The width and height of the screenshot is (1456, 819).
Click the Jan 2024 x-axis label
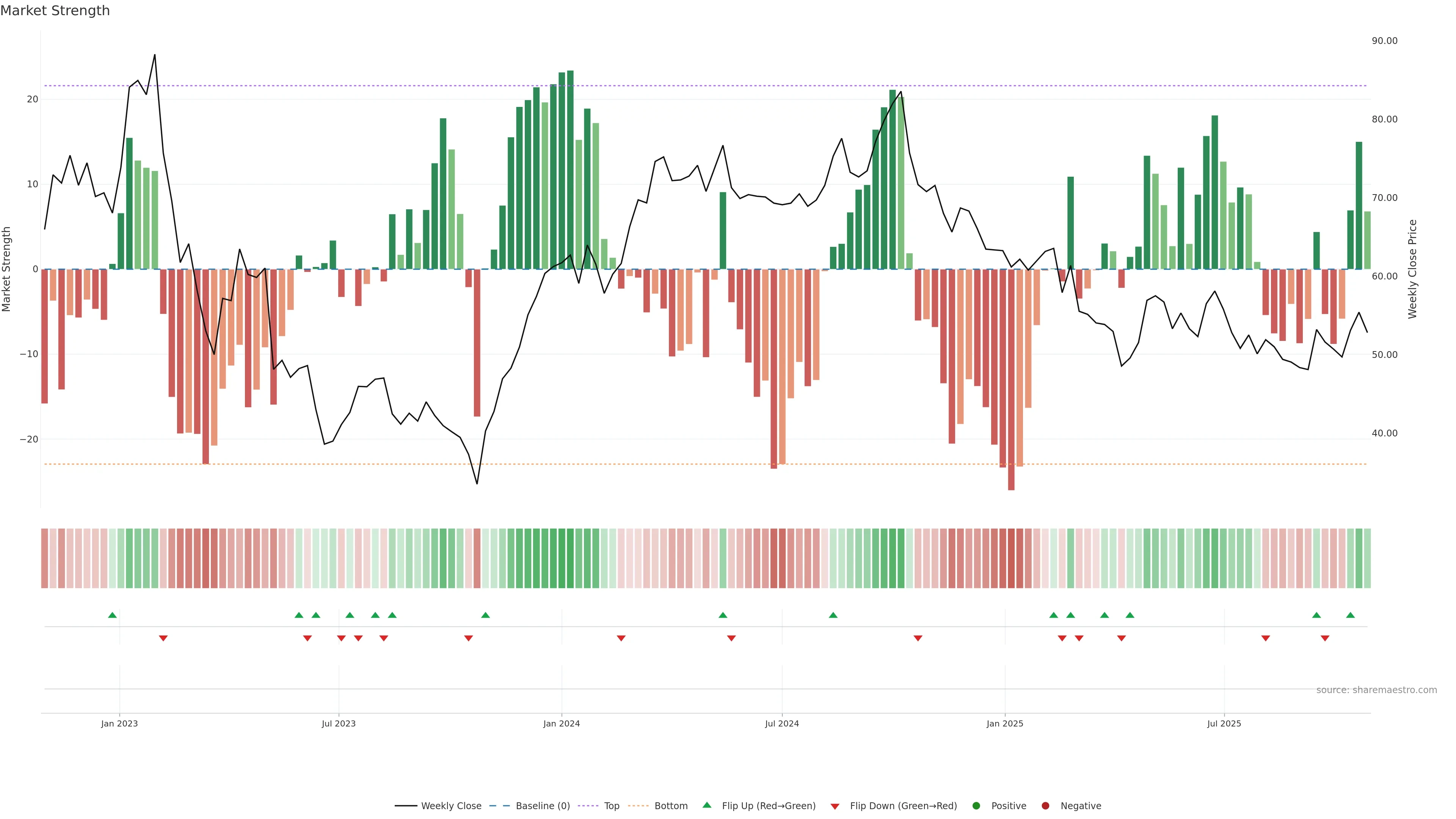(561, 723)
